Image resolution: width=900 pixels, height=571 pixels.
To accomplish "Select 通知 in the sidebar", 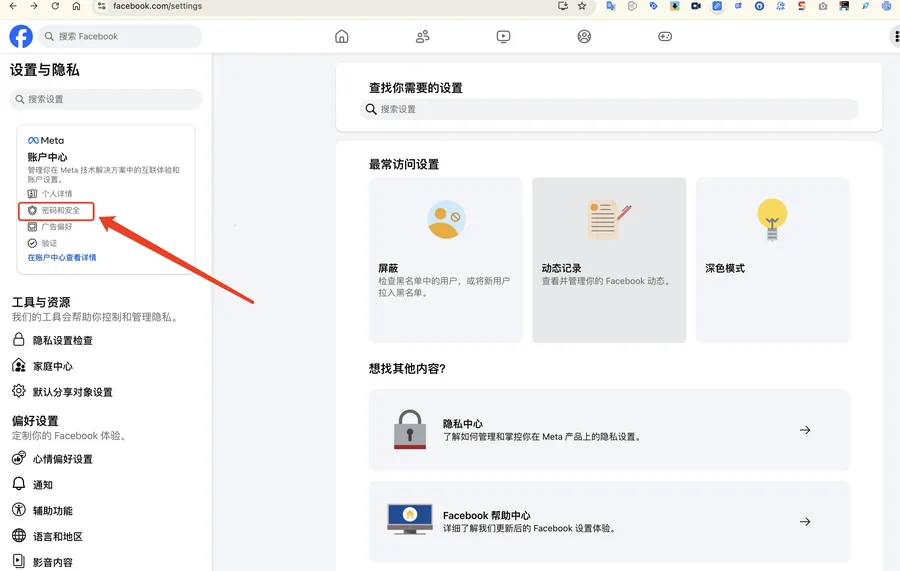I will point(42,485).
